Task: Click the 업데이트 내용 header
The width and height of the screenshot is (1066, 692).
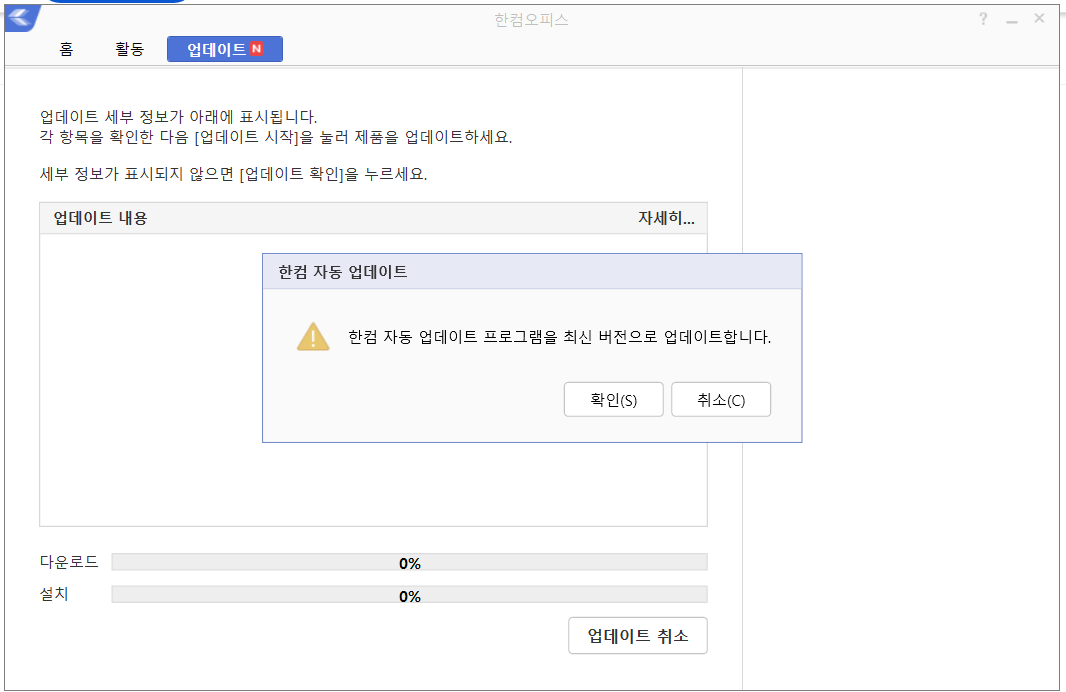Action: (101, 218)
